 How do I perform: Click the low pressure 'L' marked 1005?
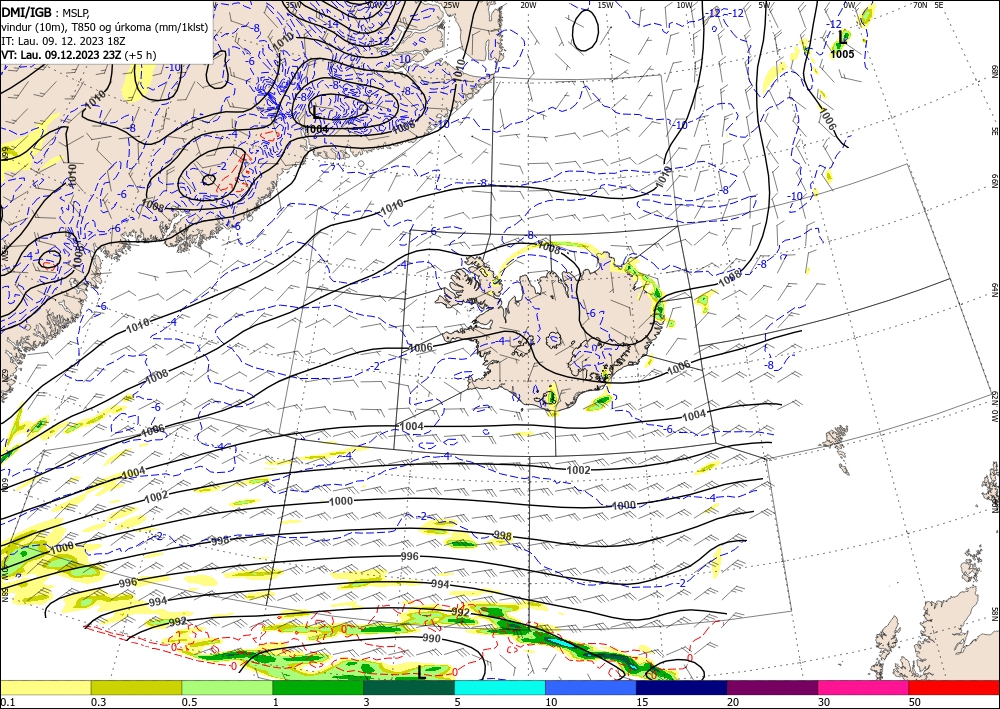click(x=842, y=37)
